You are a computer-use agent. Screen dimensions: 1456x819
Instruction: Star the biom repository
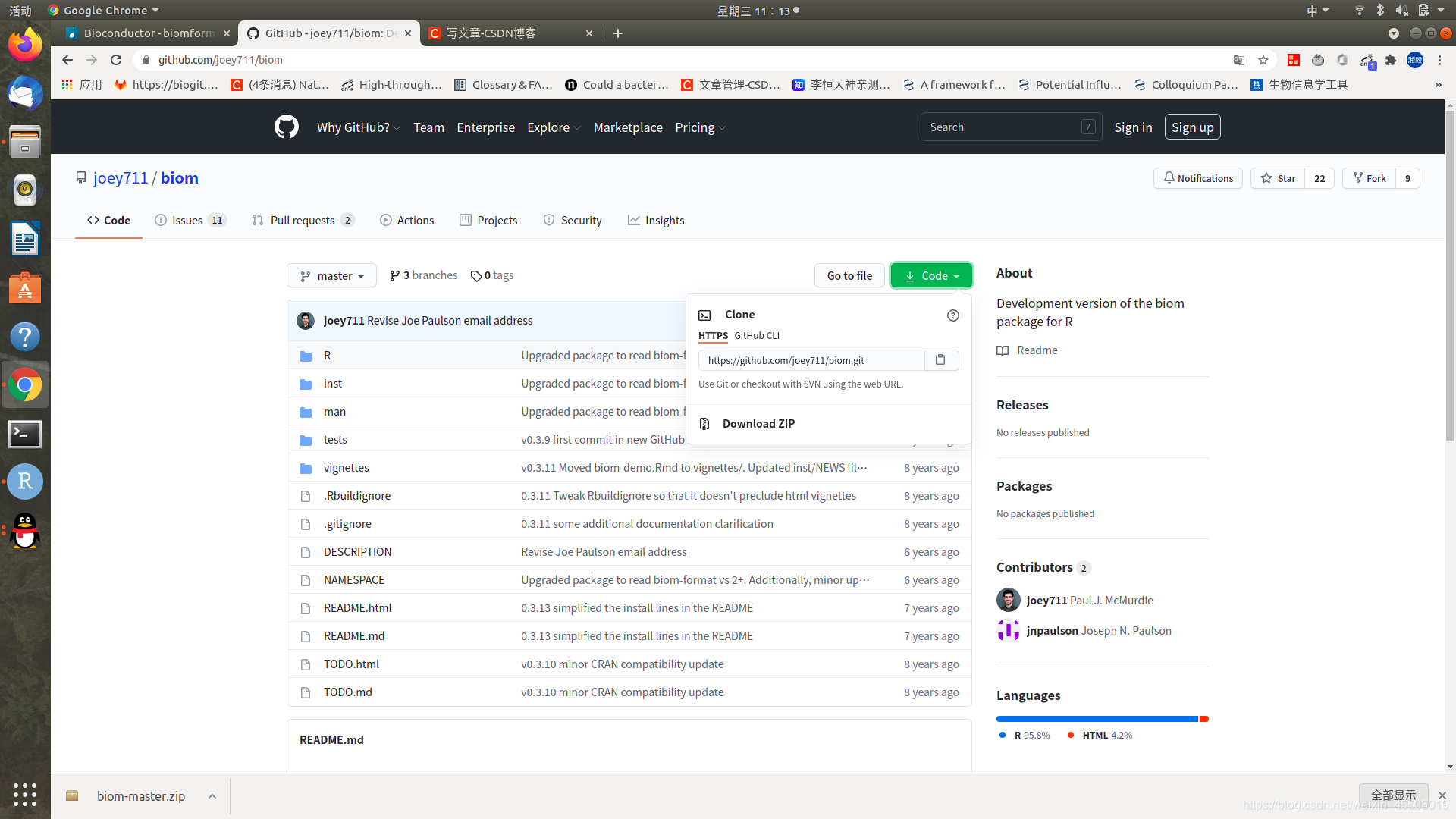[x=1279, y=178]
